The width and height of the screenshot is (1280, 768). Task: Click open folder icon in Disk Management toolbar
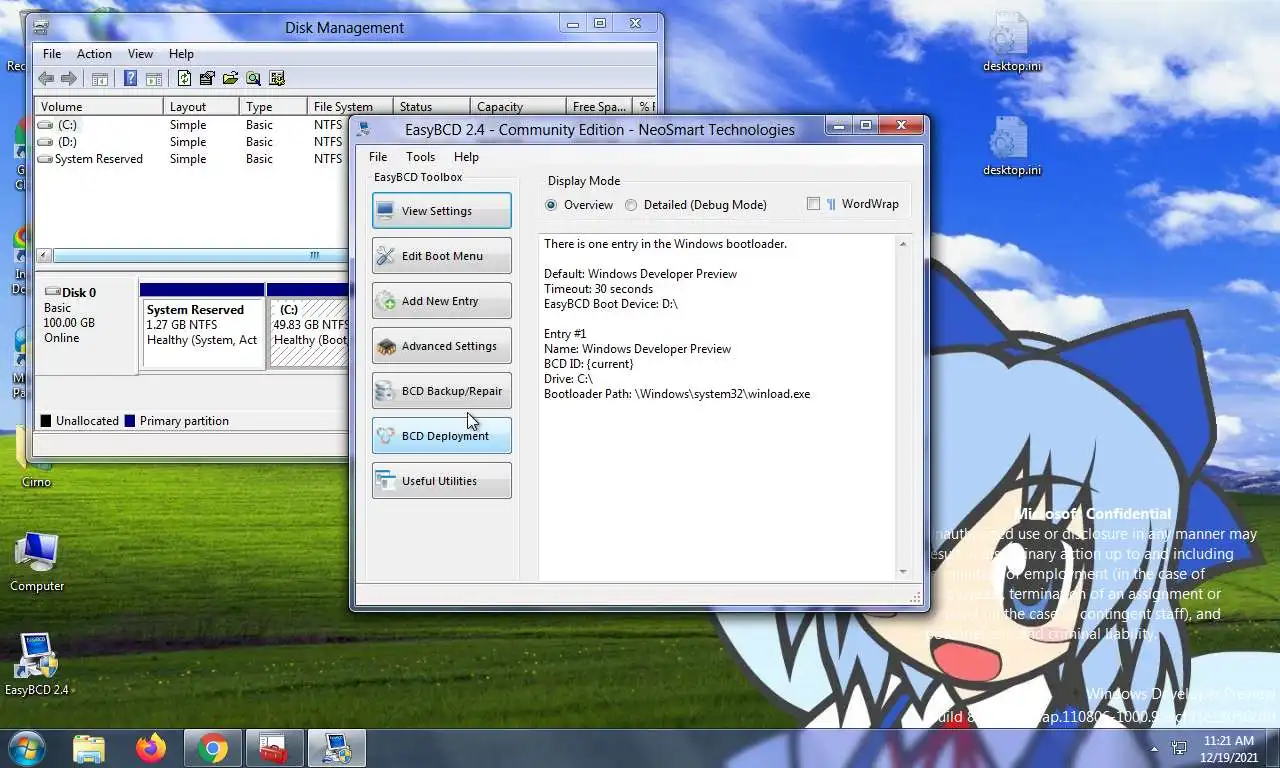pyautogui.click(x=230, y=79)
